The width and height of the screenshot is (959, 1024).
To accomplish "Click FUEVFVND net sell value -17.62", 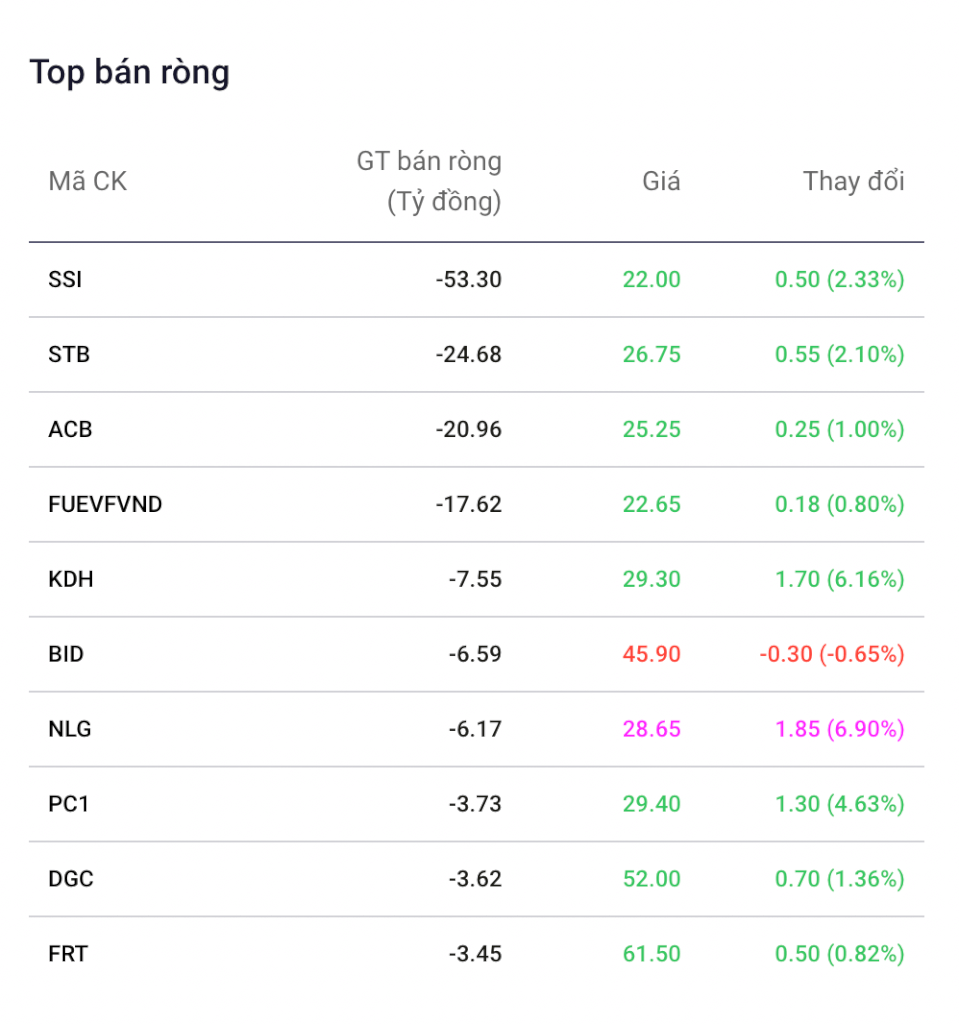I will 469,505.
